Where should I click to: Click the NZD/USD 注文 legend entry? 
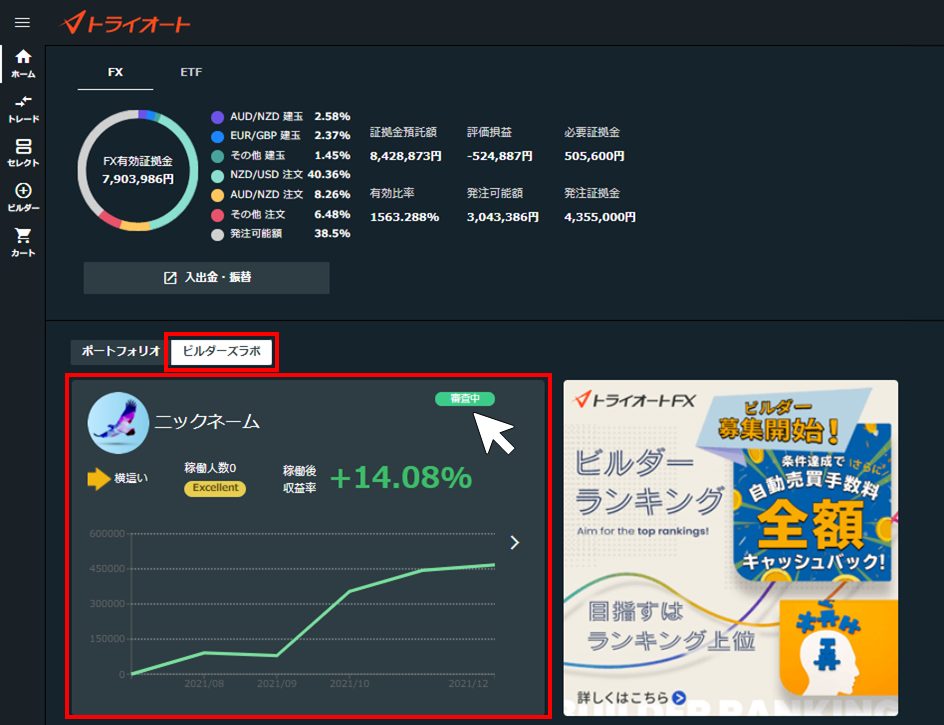(x=281, y=175)
